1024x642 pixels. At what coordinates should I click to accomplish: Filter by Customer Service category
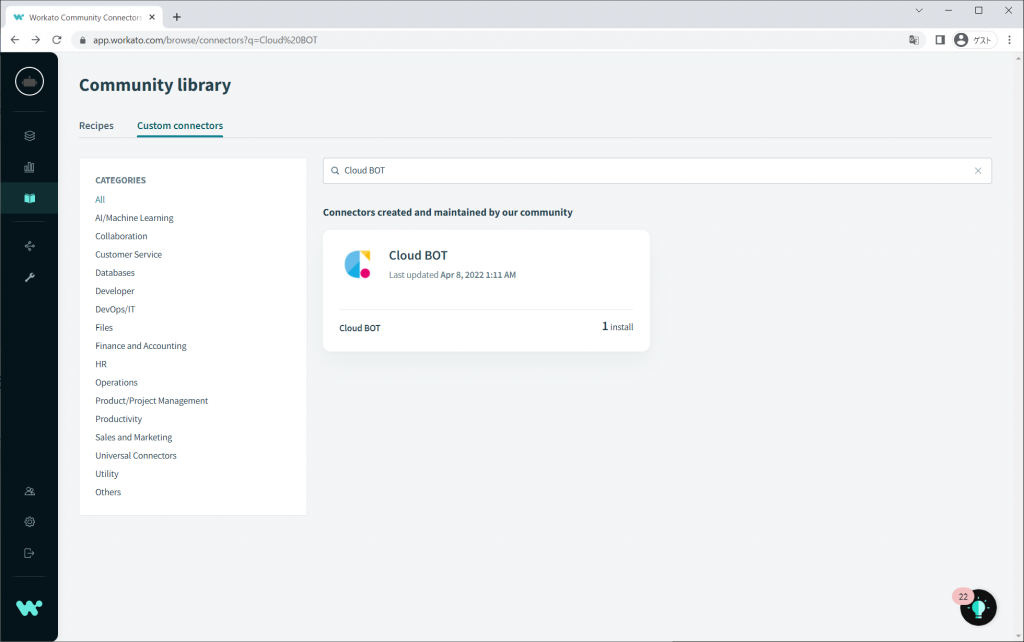pos(129,254)
